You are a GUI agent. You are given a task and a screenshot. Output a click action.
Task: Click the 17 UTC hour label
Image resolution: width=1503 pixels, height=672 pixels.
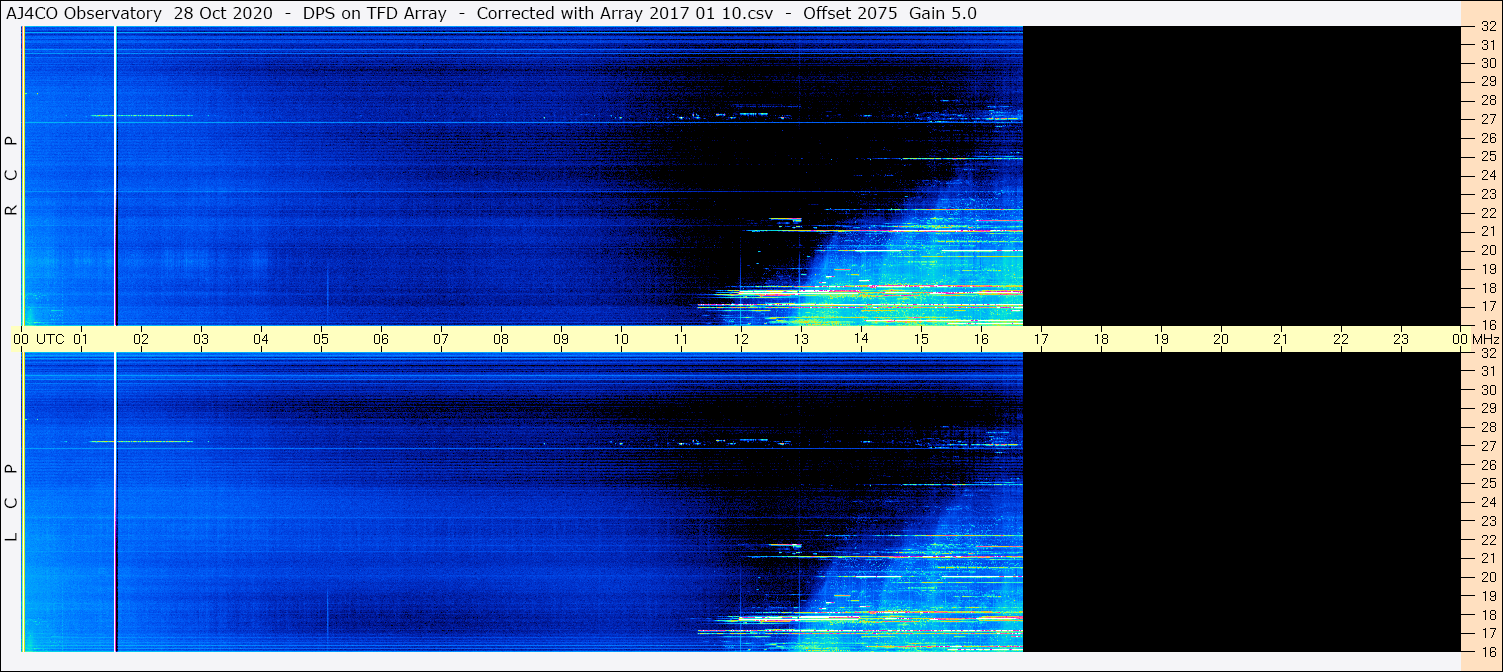(x=1041, y=339)
